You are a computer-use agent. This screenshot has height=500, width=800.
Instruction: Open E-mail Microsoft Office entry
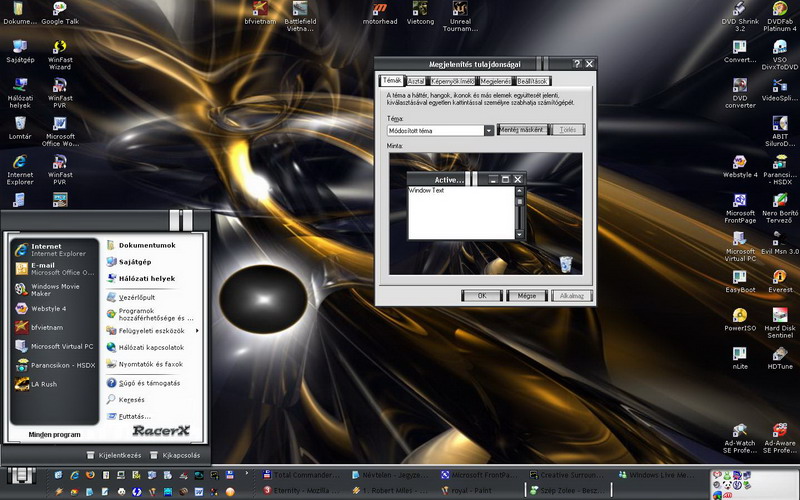55,268
